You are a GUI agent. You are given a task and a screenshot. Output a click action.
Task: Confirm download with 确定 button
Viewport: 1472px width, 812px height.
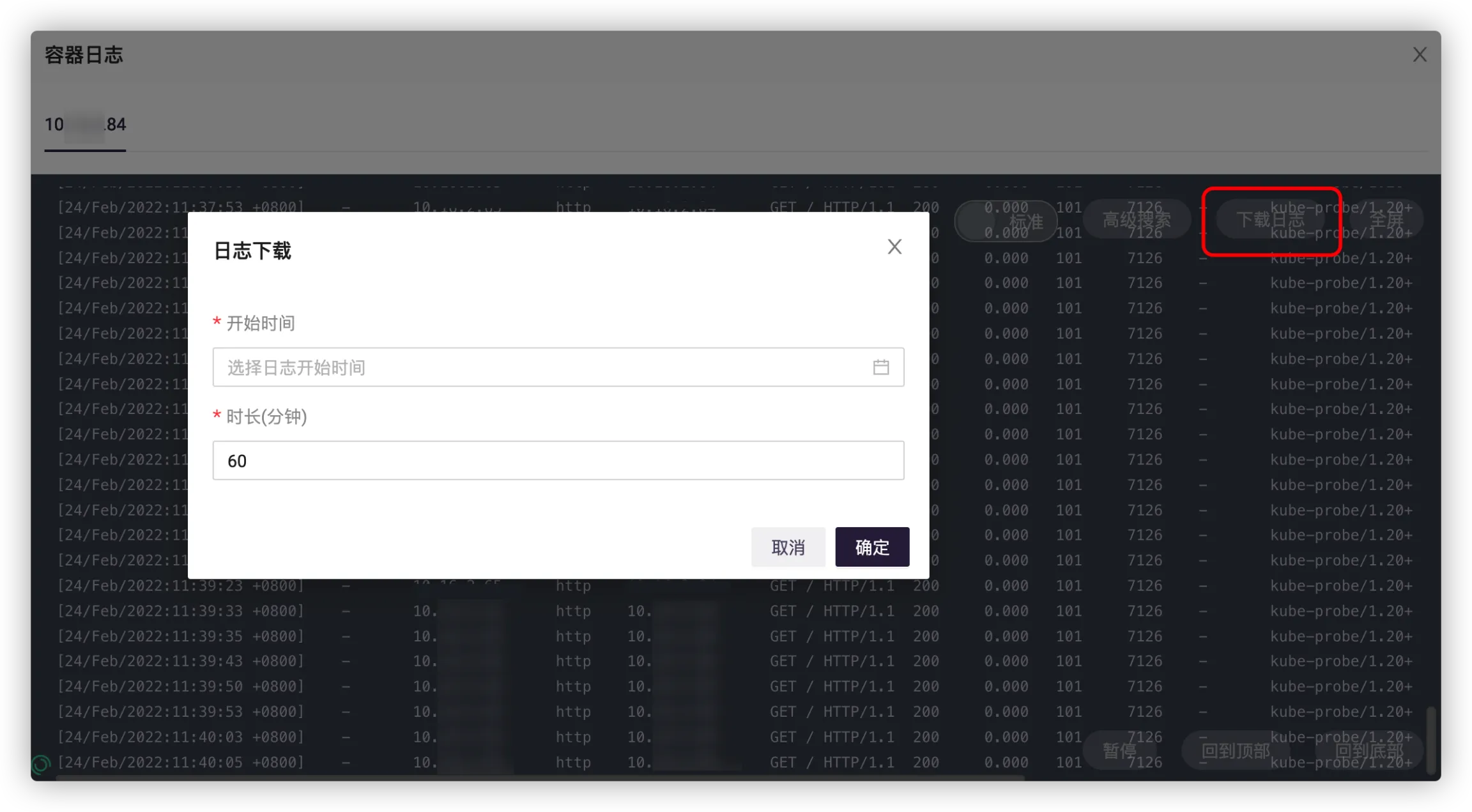871,548
